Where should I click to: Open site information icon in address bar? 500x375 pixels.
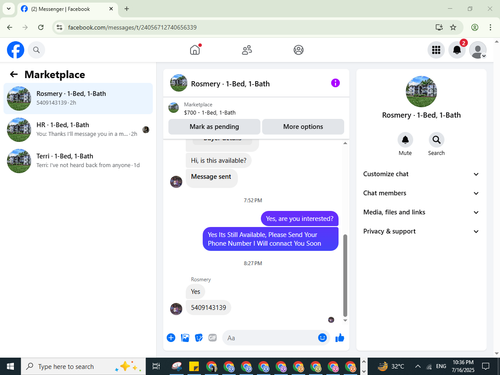[59, 27]
